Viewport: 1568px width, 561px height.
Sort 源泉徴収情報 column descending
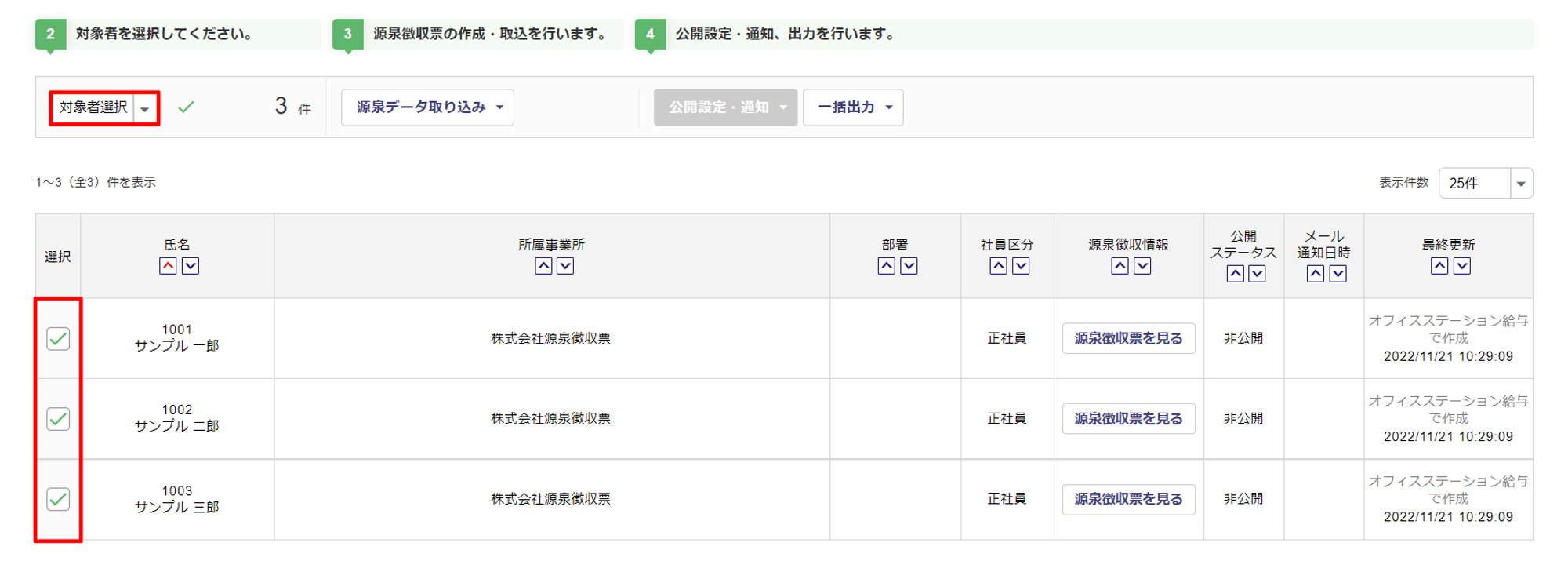(x=1143, y=266)
